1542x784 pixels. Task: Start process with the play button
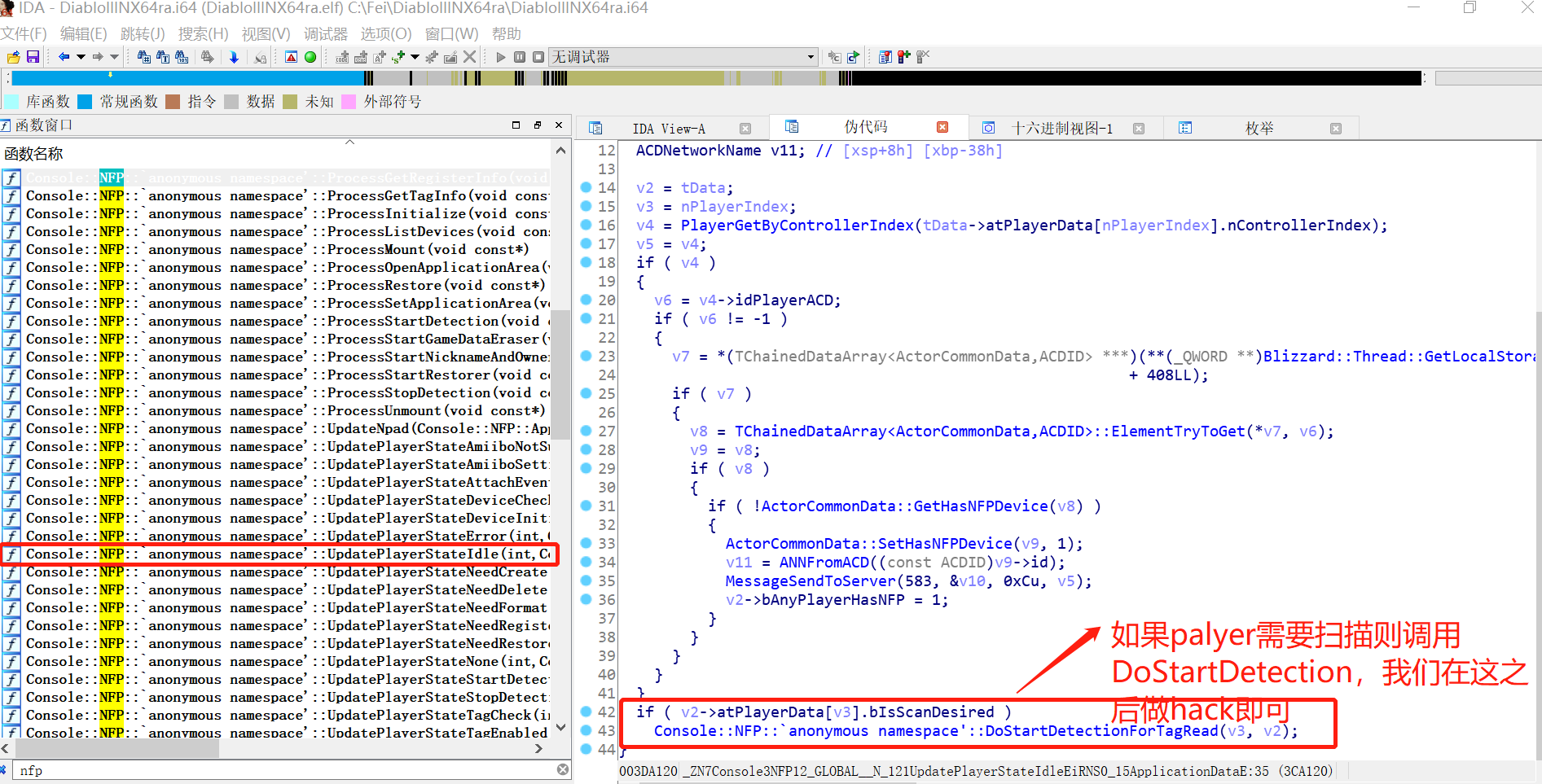(500, 57)
